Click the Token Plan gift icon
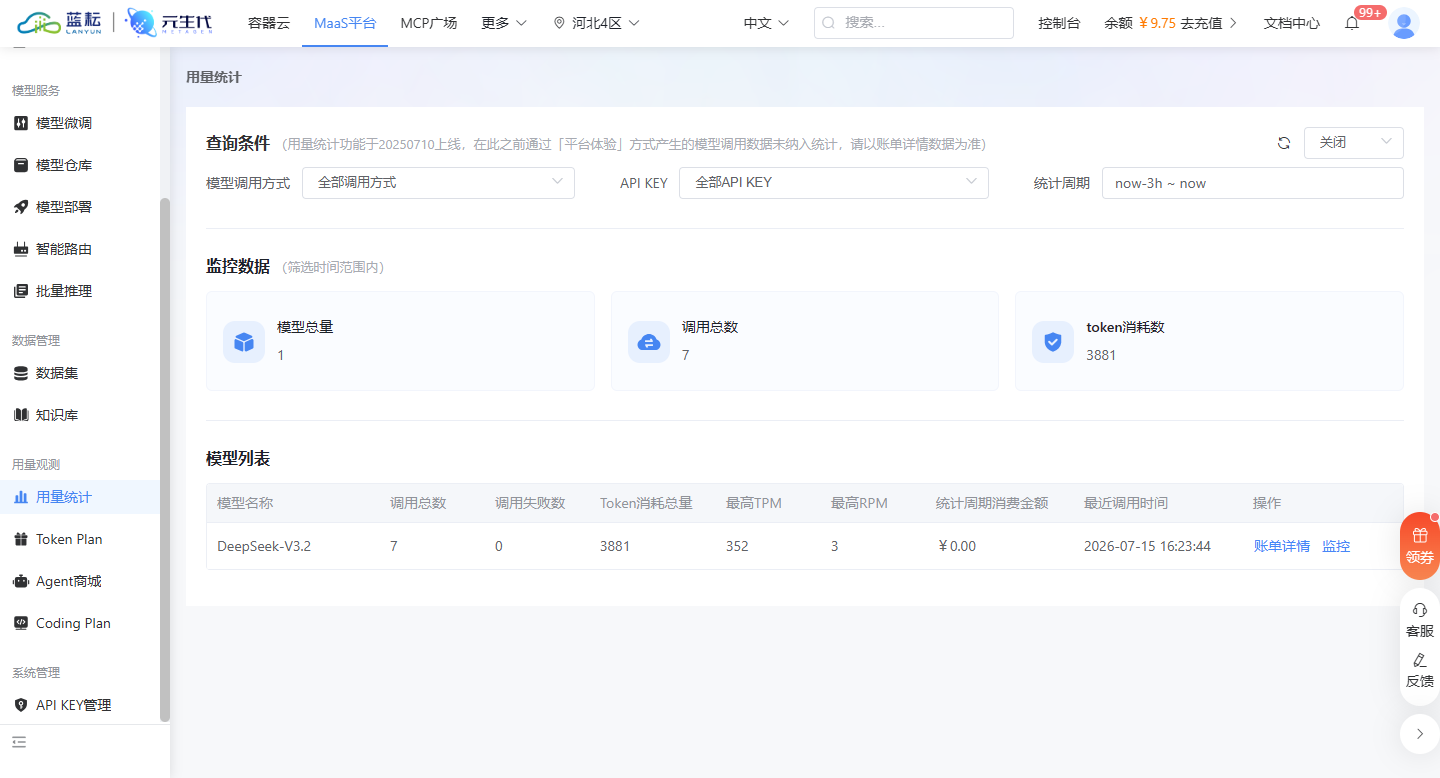 coord(20,539)
